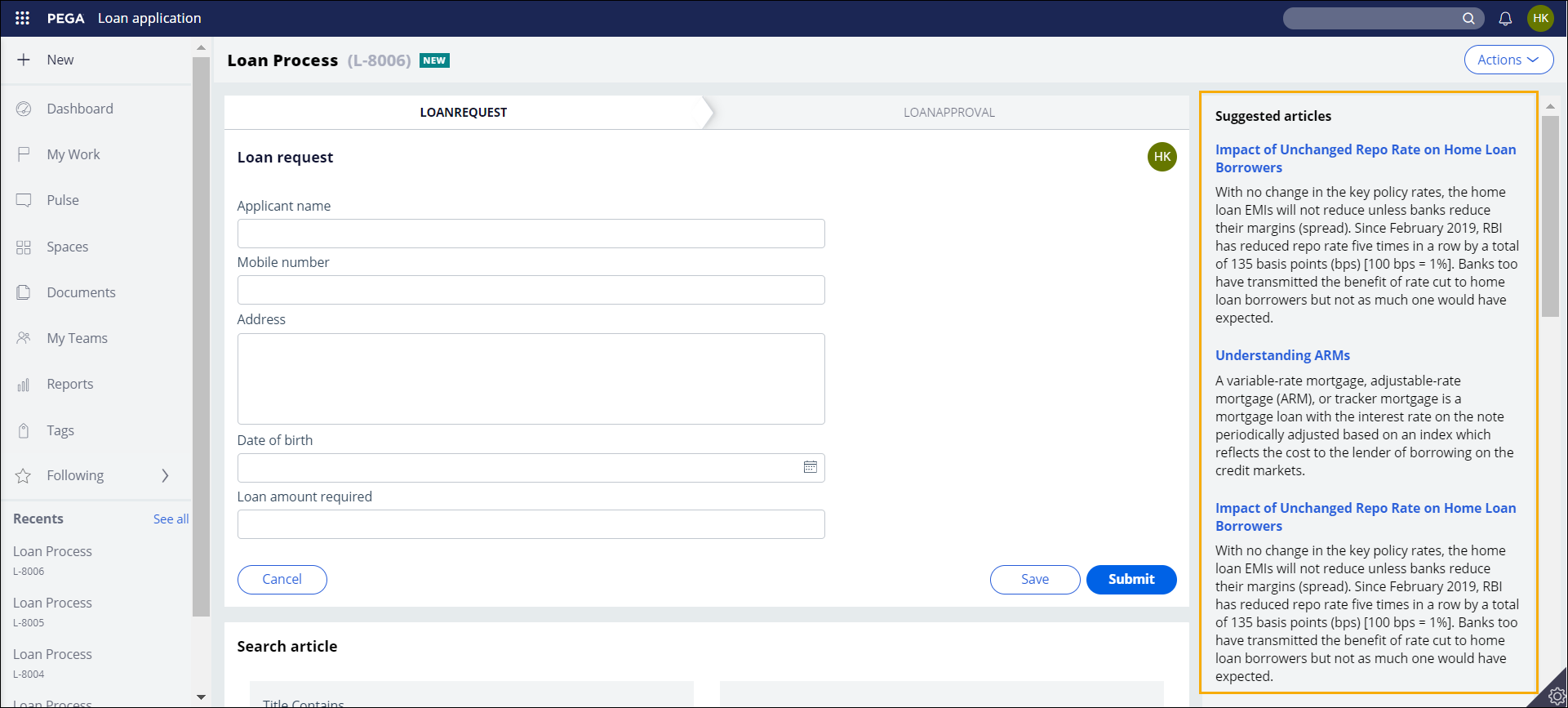Go to Dashboard in sidebar
Viewport: 1568px width, 708px height.
79,109
